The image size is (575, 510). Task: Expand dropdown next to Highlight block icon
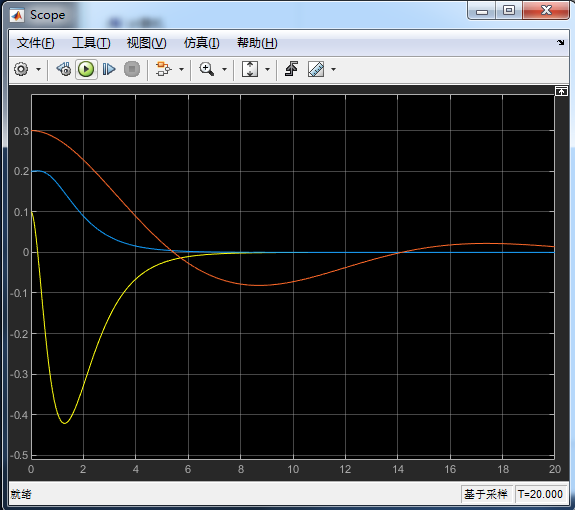[181, 69]
